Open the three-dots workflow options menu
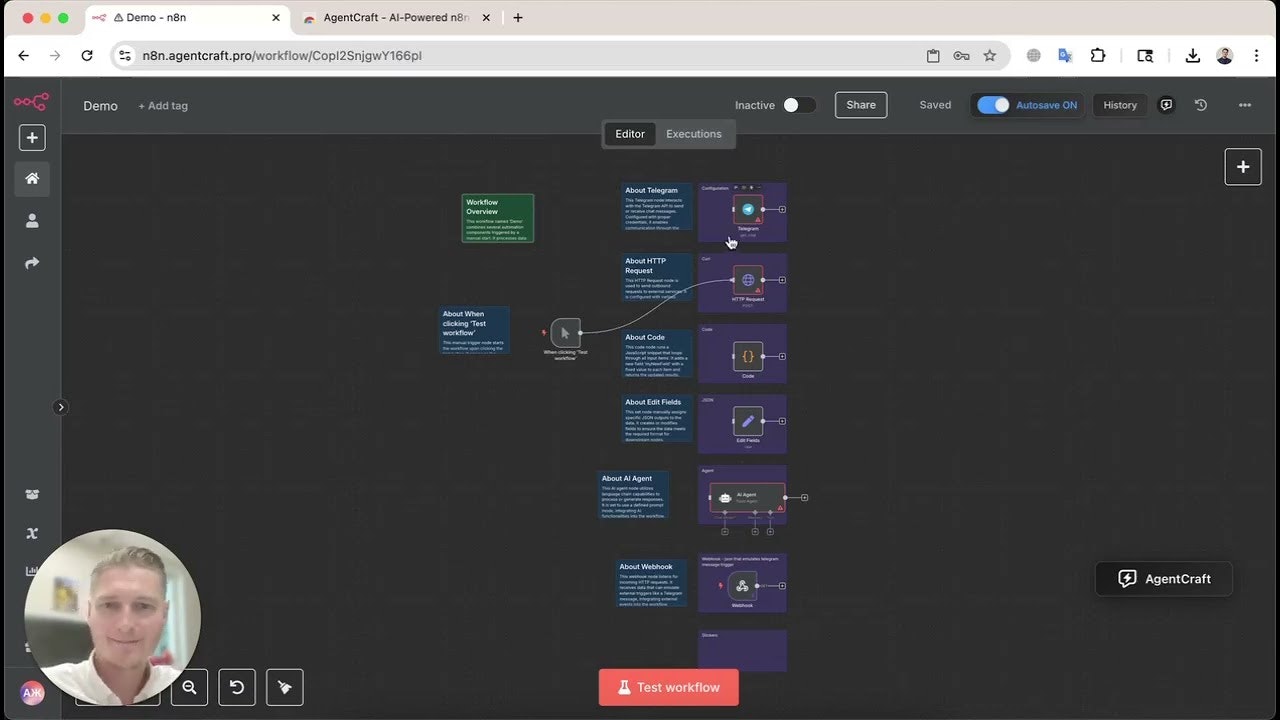Viewport: 1280px width, 720px height. (1245, 104)
